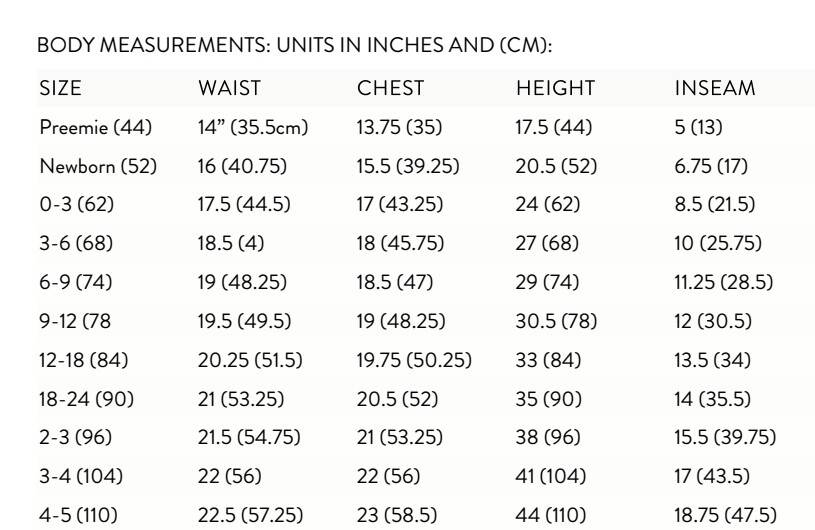Click the CHEST column header

390,88
